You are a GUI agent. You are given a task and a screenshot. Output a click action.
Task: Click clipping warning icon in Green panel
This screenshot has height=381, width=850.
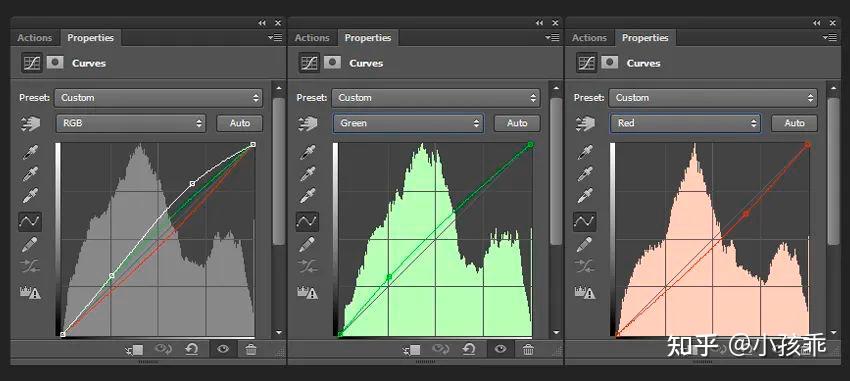click(x=307, y=292)
